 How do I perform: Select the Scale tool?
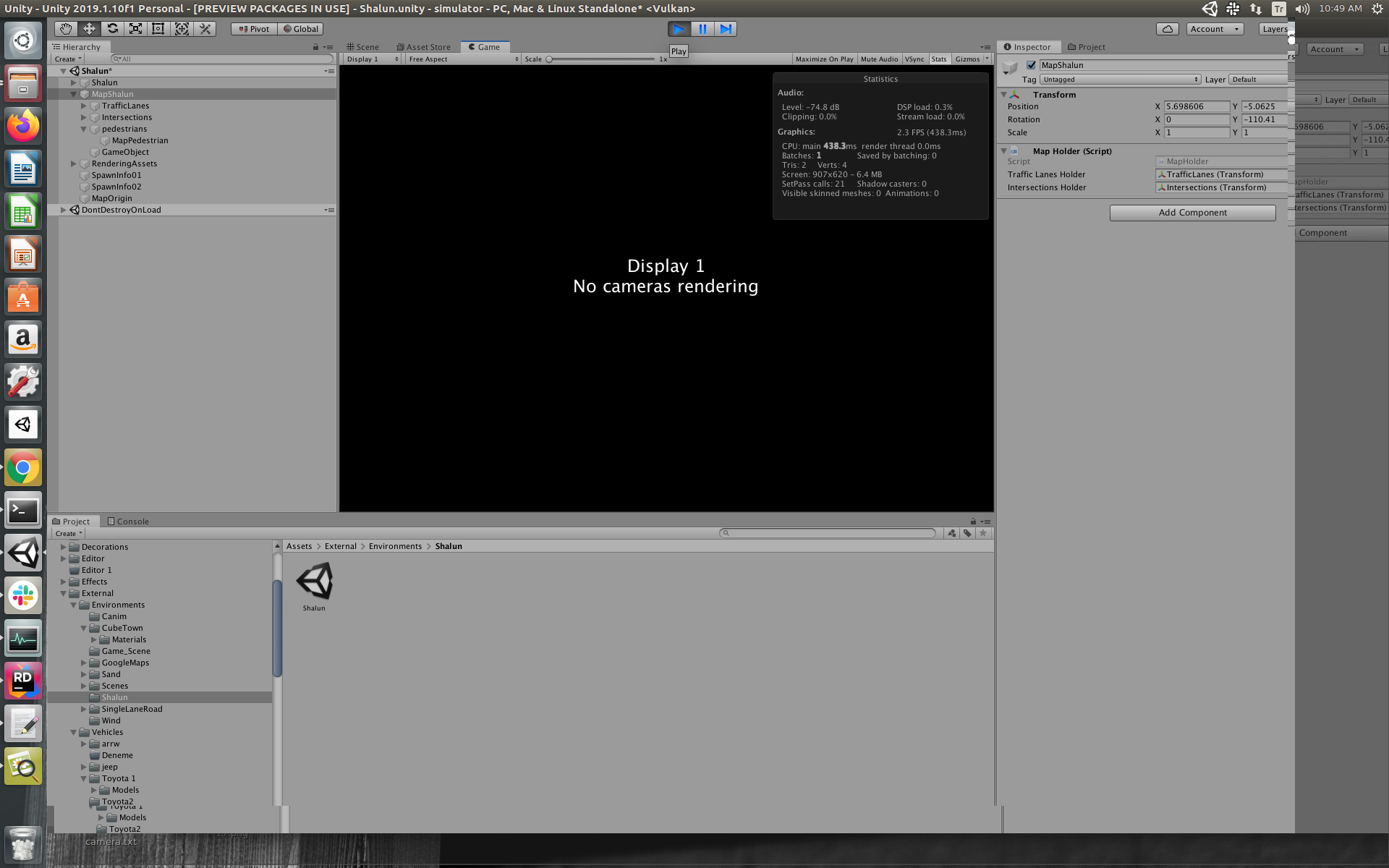135,28
